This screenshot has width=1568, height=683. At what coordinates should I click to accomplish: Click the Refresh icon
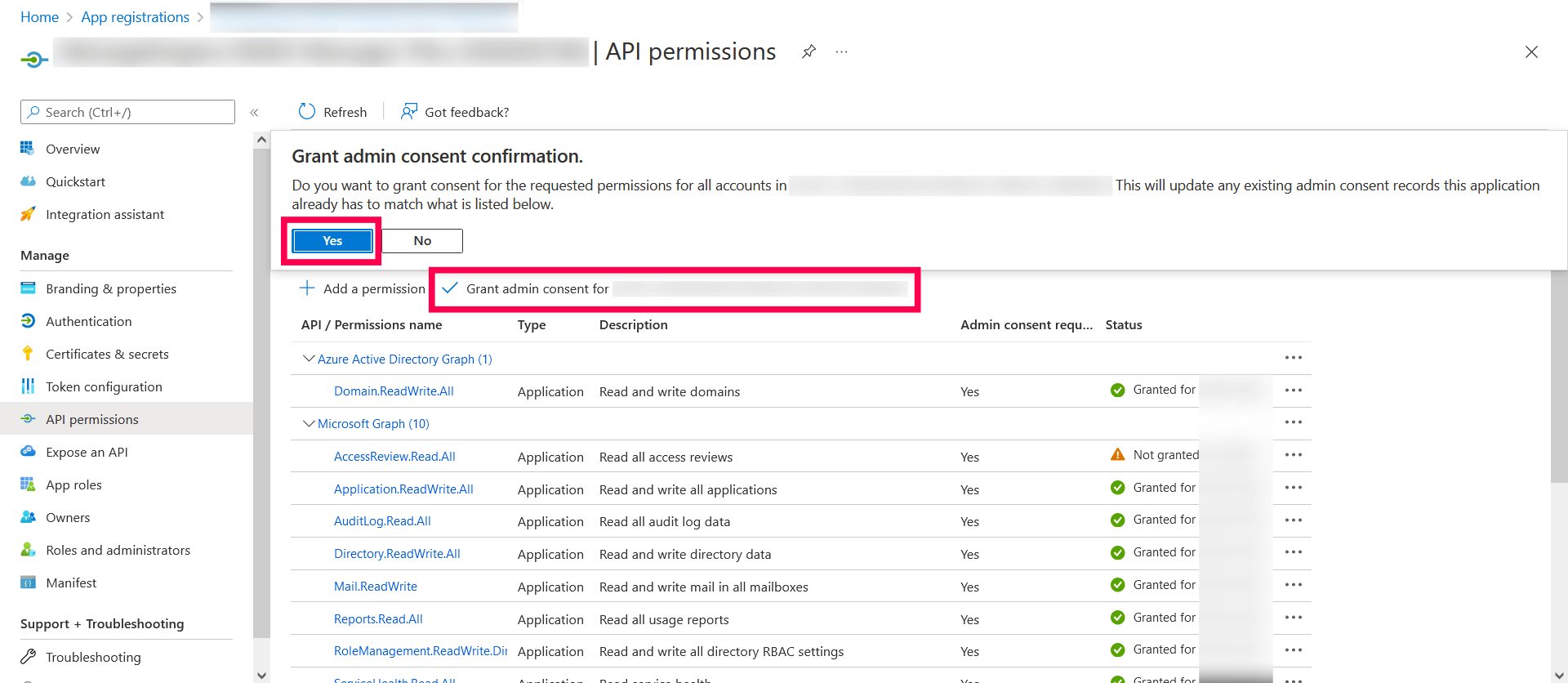pyautogui.click(x=307, y=111)
